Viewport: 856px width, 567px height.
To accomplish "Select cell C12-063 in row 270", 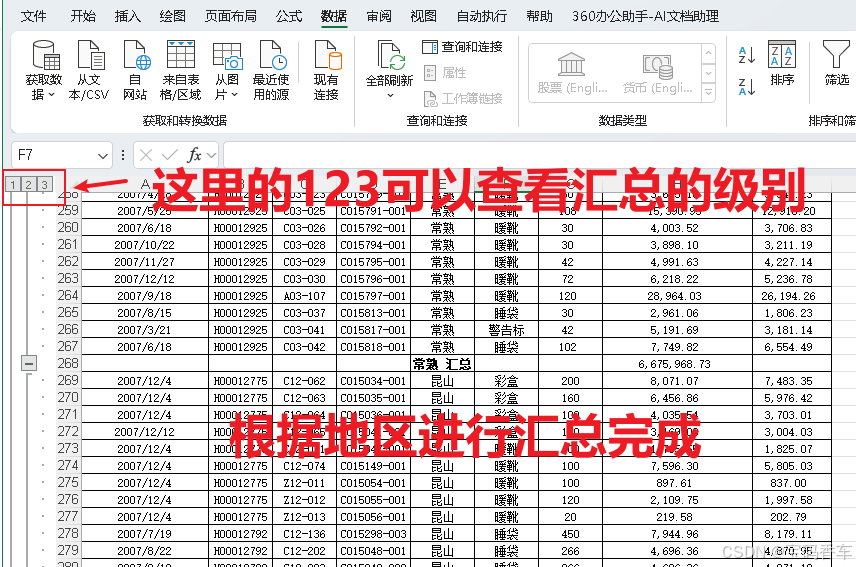I will (304, 398).
